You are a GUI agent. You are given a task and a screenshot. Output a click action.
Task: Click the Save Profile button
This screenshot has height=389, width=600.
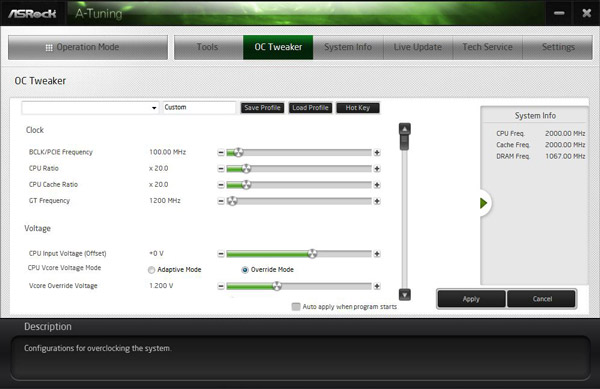pyautogui.click(x=262, y=108)
